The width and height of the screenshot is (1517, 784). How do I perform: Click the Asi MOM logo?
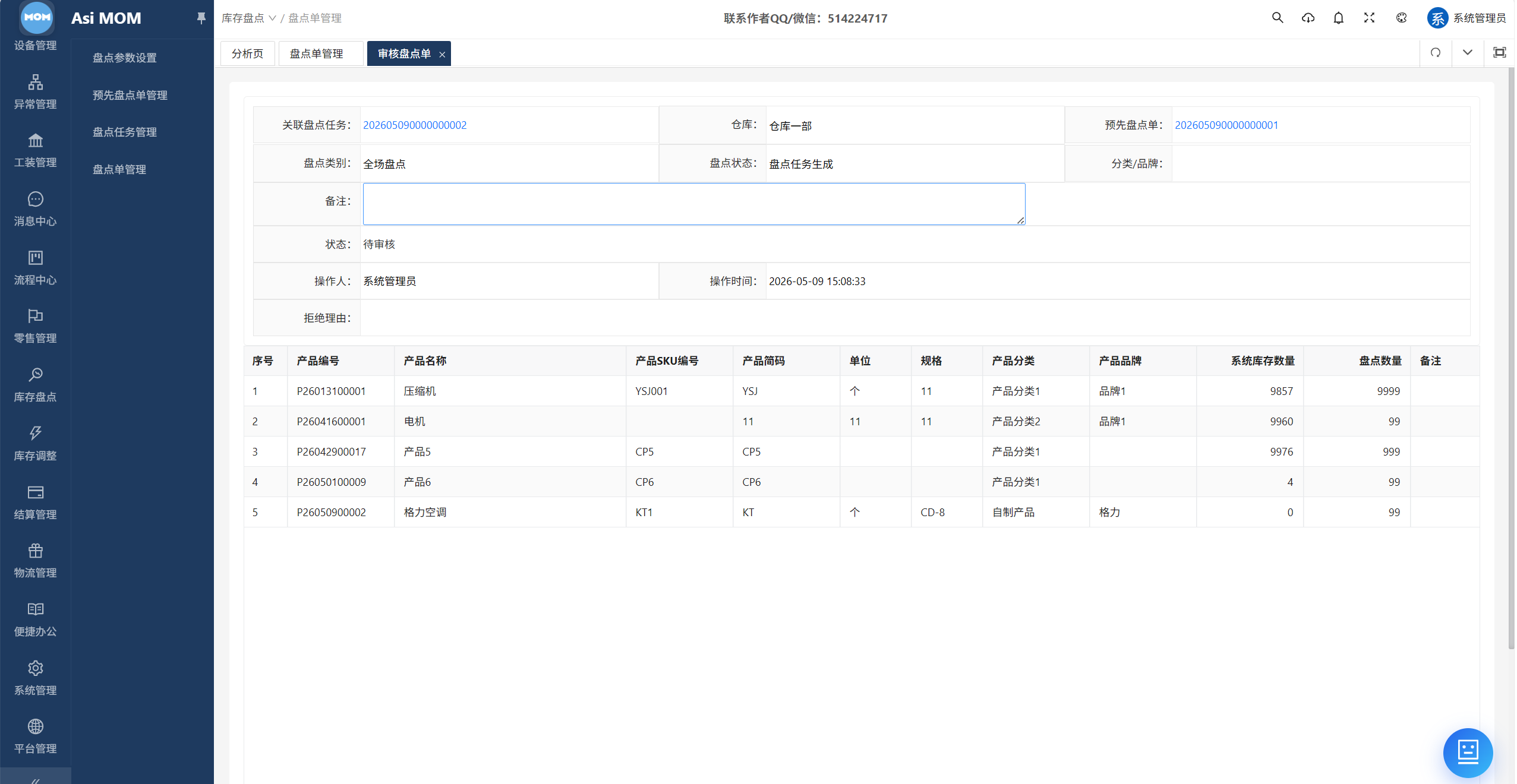coord(37,17)
